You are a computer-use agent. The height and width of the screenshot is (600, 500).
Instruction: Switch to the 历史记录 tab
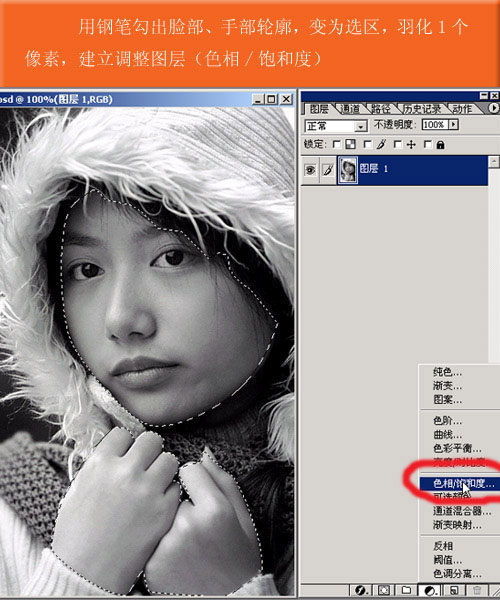click(x=421, y=109)
